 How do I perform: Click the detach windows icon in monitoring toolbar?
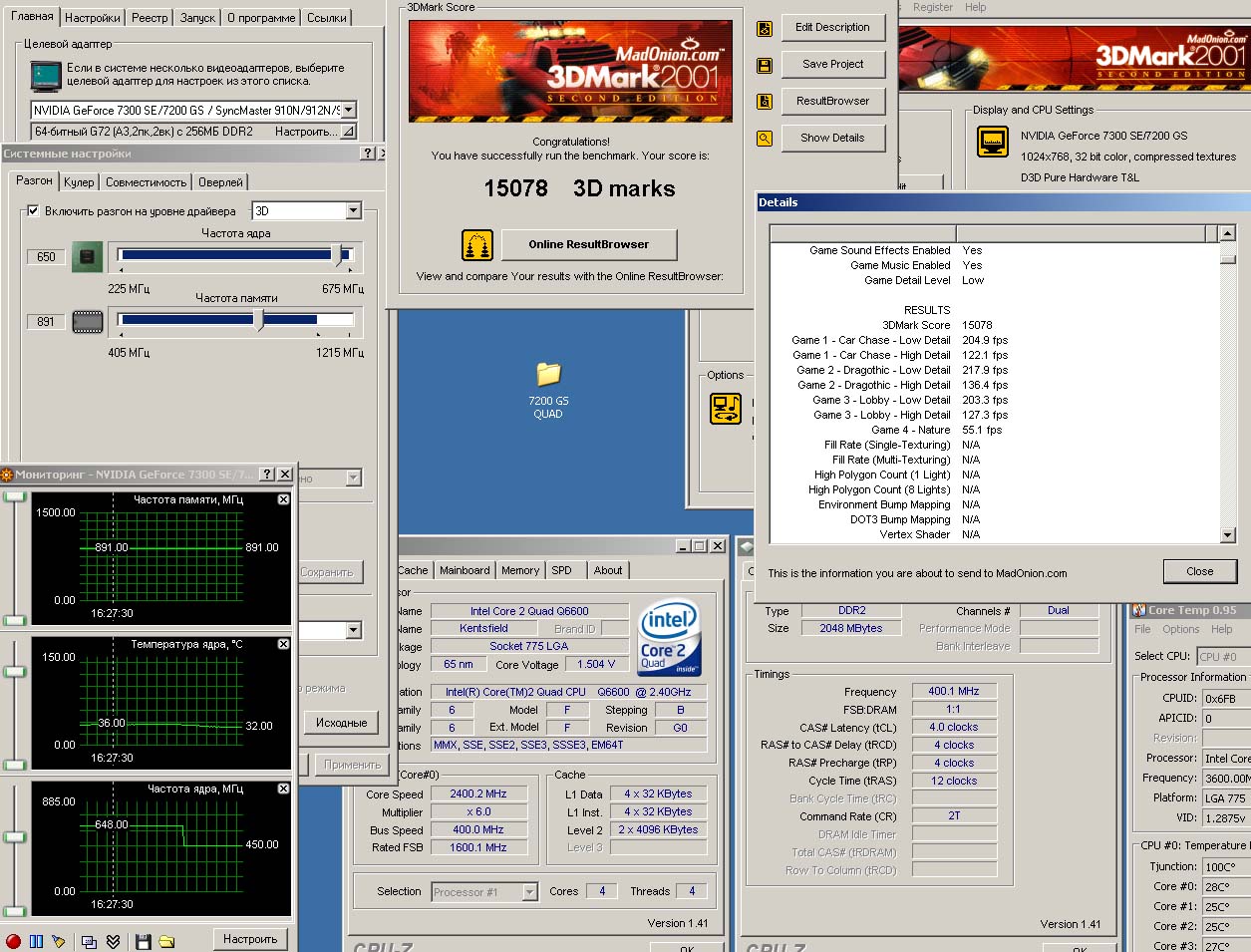pyautogui.click(x=89, y=941)
